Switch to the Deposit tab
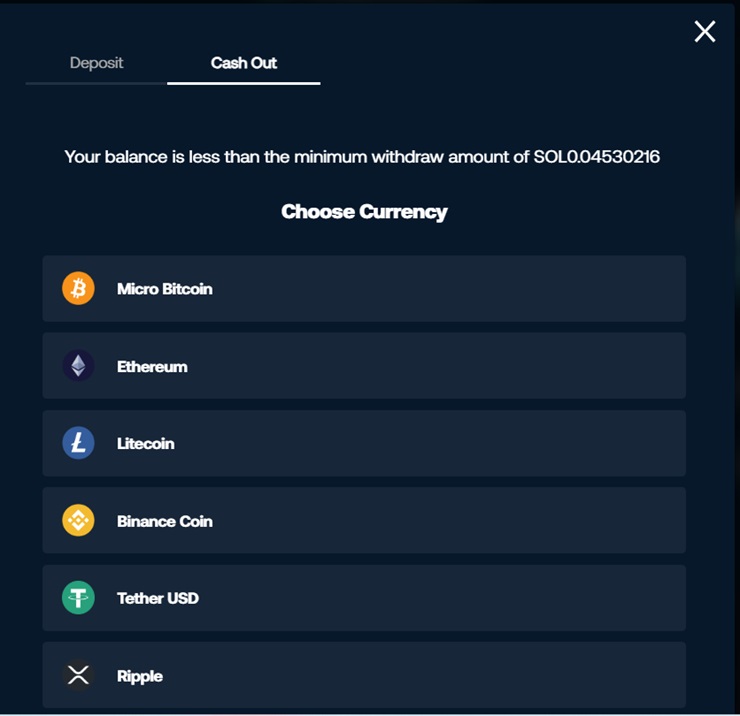The width and height of the screenshot is (740, 716). 97,63
